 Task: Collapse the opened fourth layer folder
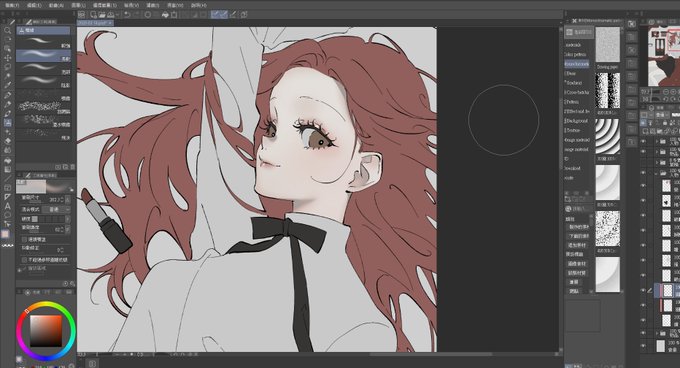657,173
